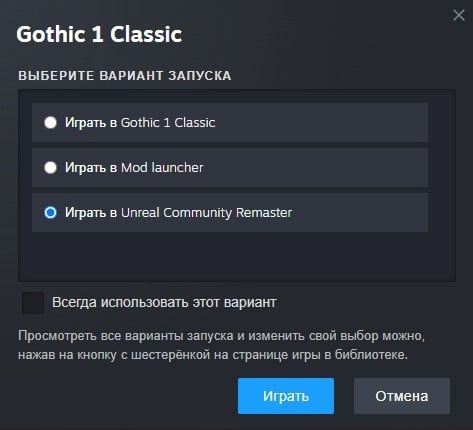Image resolution: width=473 pixels, height=430 pixels.
Task: Close the launch options dialog with X
Action: 459,15
